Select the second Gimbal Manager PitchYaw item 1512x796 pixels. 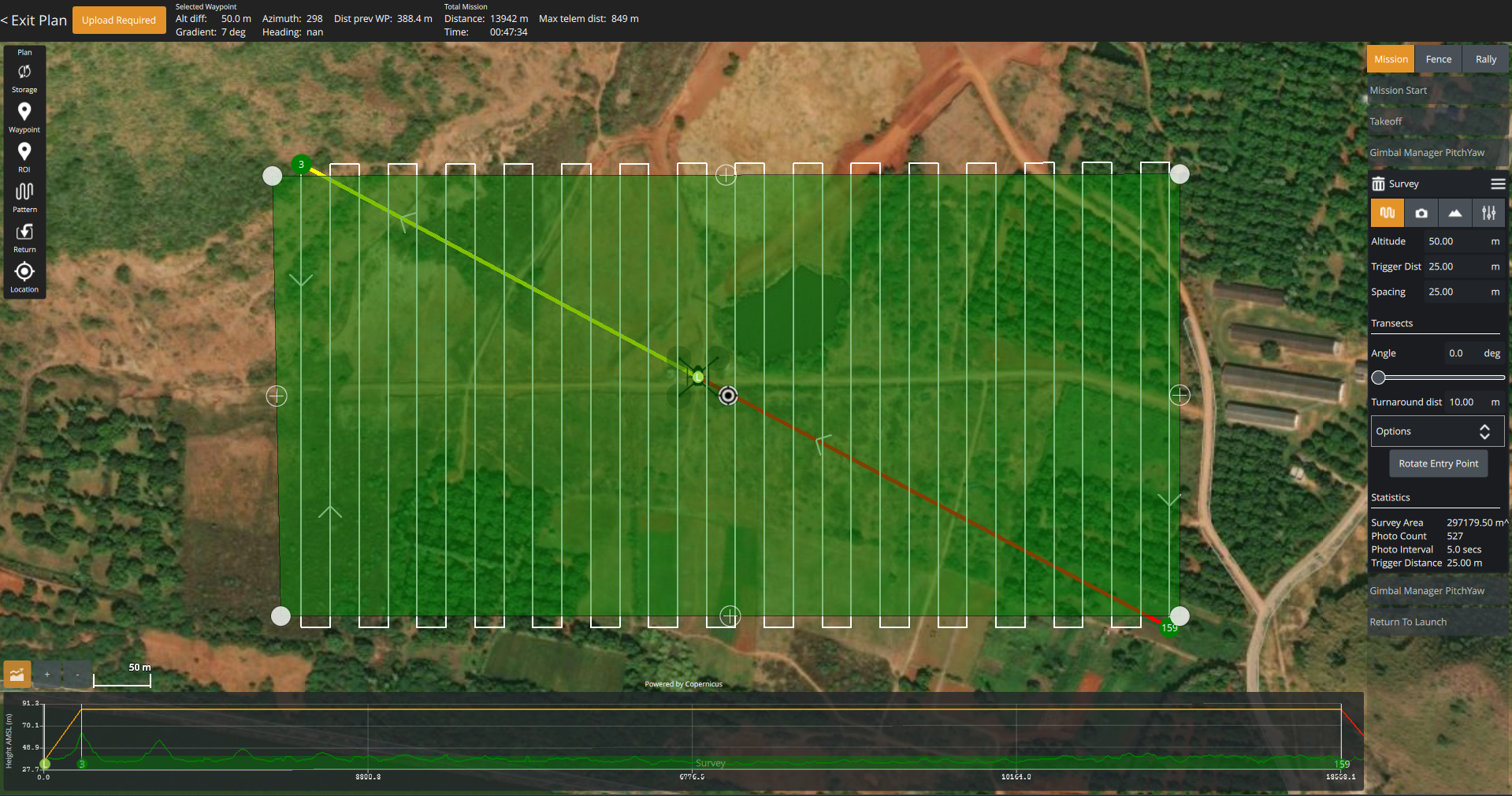(x=1438, y=591)
